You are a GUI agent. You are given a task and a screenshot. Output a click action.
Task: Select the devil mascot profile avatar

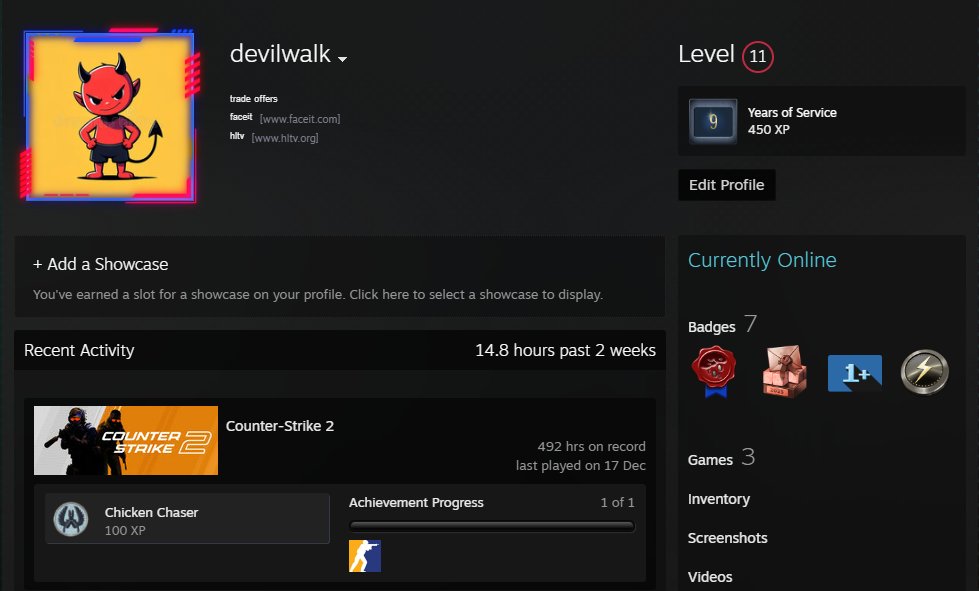(x=110, y=113)
